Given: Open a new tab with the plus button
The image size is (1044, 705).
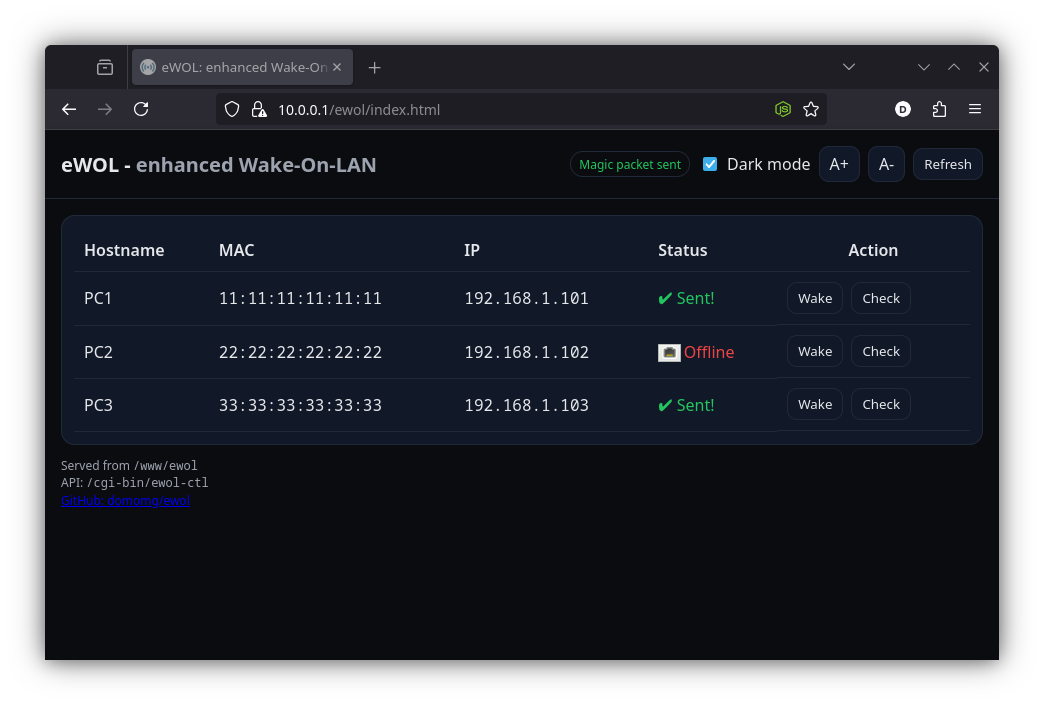Looking at the screenshot, I should tap(375, 67).
